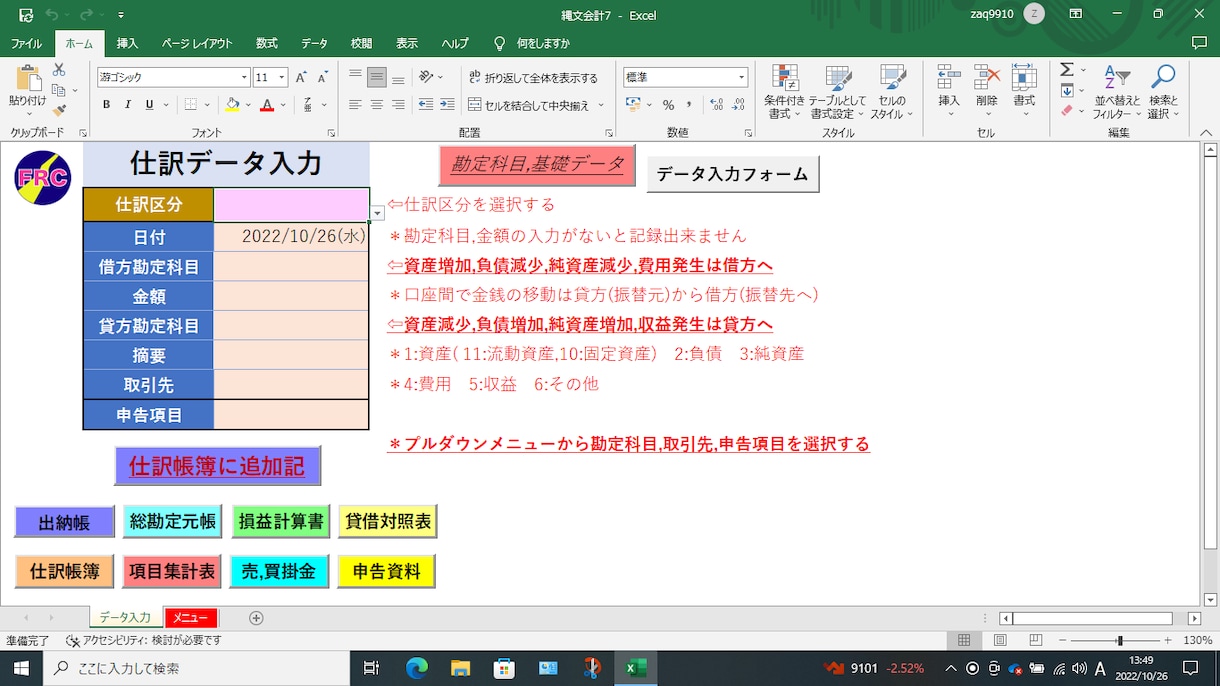Open 検索と選択 find and select

1163,91
